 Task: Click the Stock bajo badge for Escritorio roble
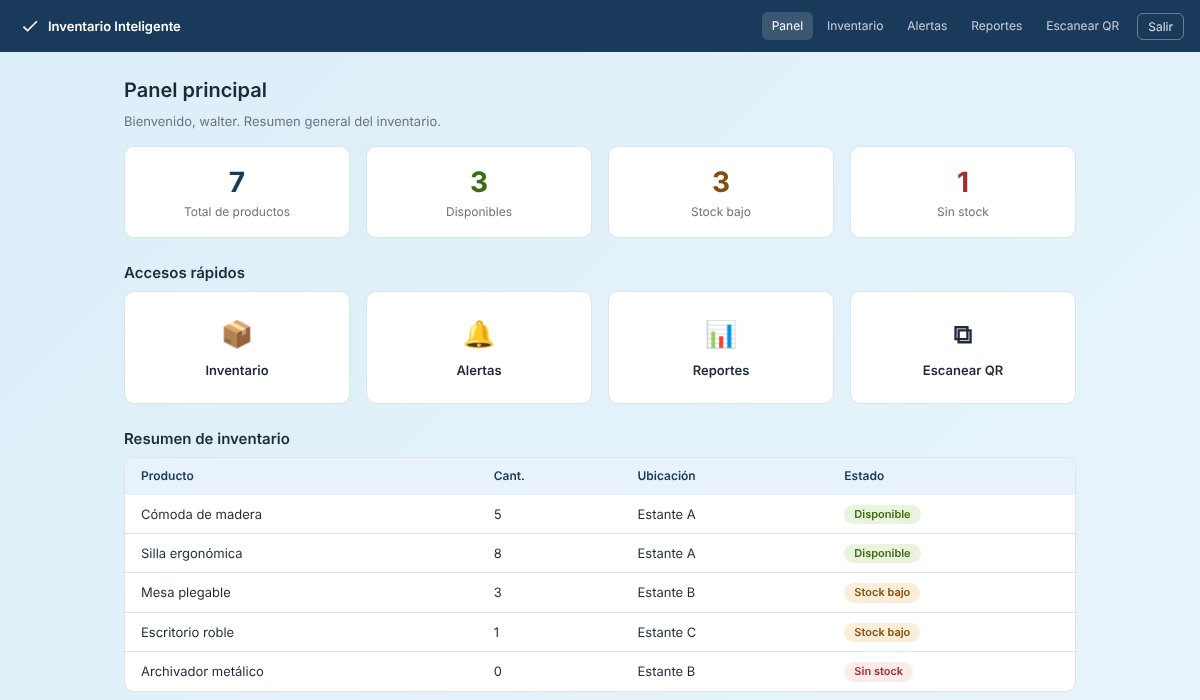tap(882, 632)
